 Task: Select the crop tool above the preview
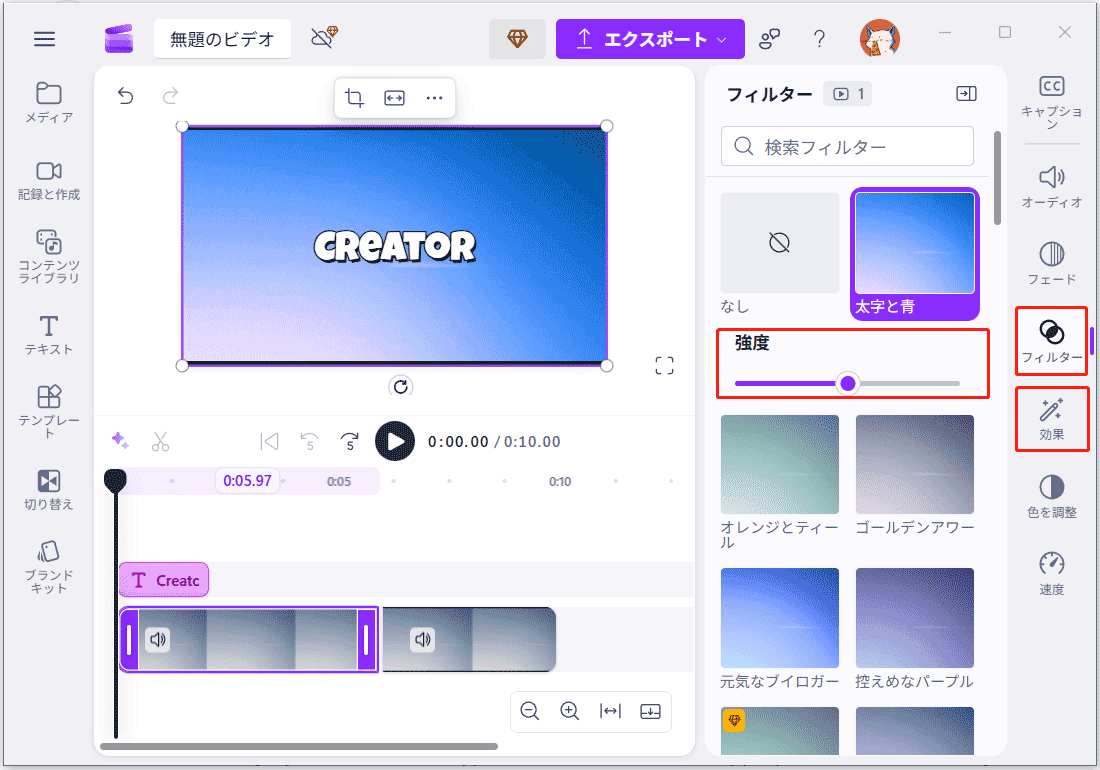tap(353, 97)
